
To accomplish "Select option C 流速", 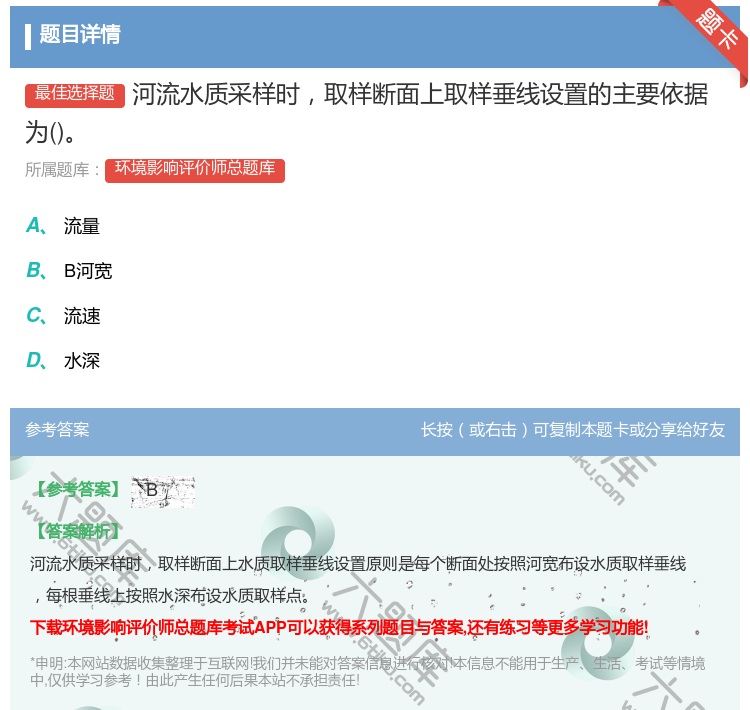I will 63,316.
